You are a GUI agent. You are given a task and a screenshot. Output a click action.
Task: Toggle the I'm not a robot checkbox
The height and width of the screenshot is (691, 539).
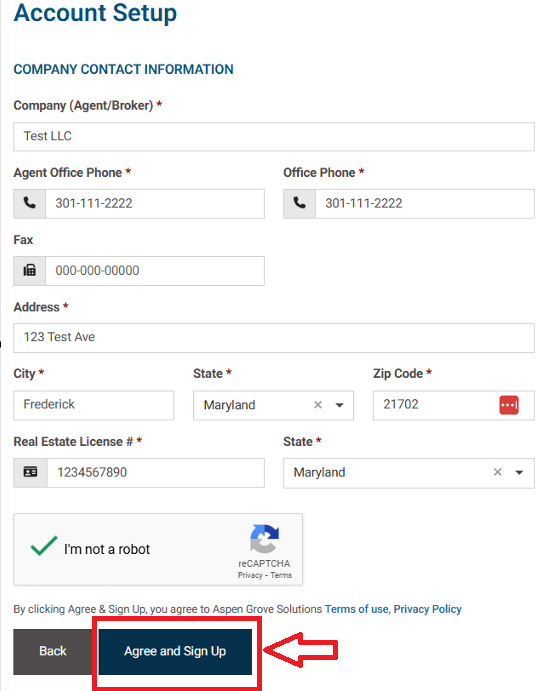(x=44, y=546)
